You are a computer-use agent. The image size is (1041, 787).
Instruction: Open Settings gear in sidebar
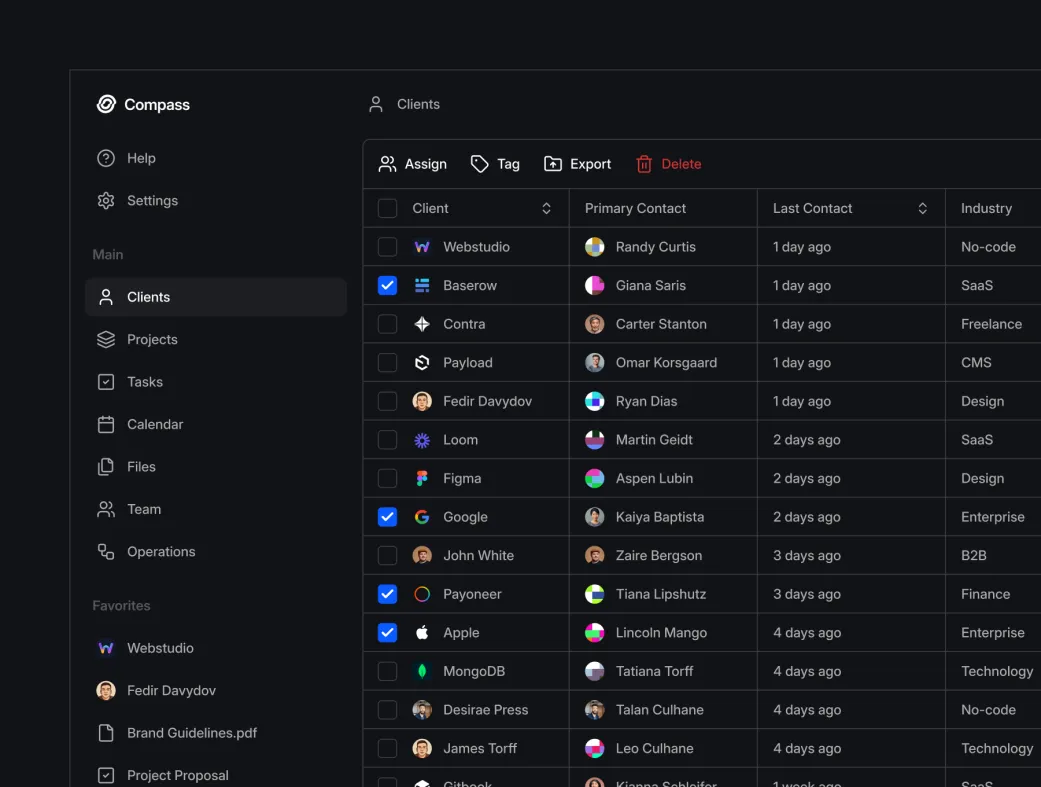pyautogui.click(x=106, y=201)
